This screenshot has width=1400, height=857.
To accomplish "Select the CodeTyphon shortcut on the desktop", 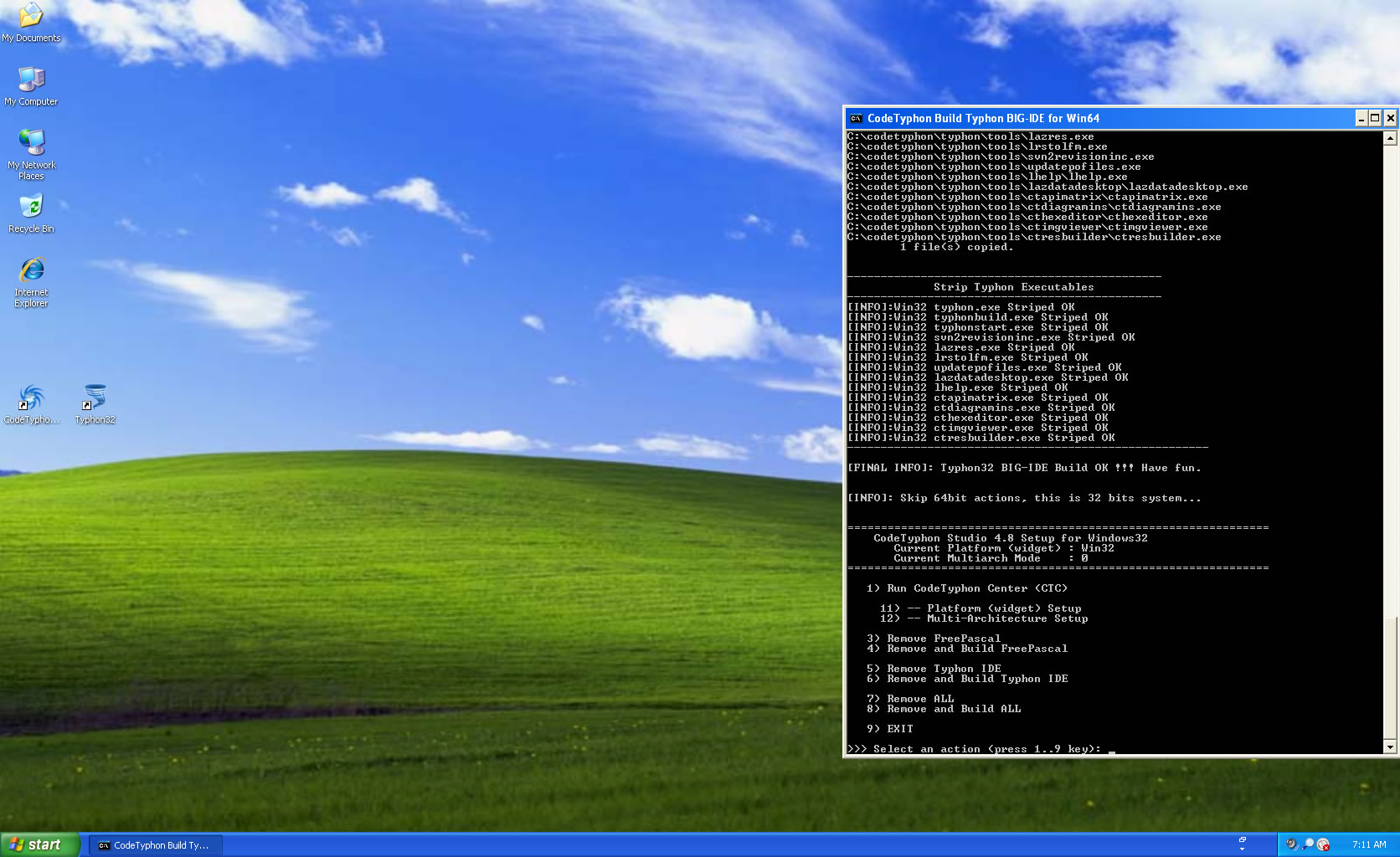I will (x=31, y=404).
